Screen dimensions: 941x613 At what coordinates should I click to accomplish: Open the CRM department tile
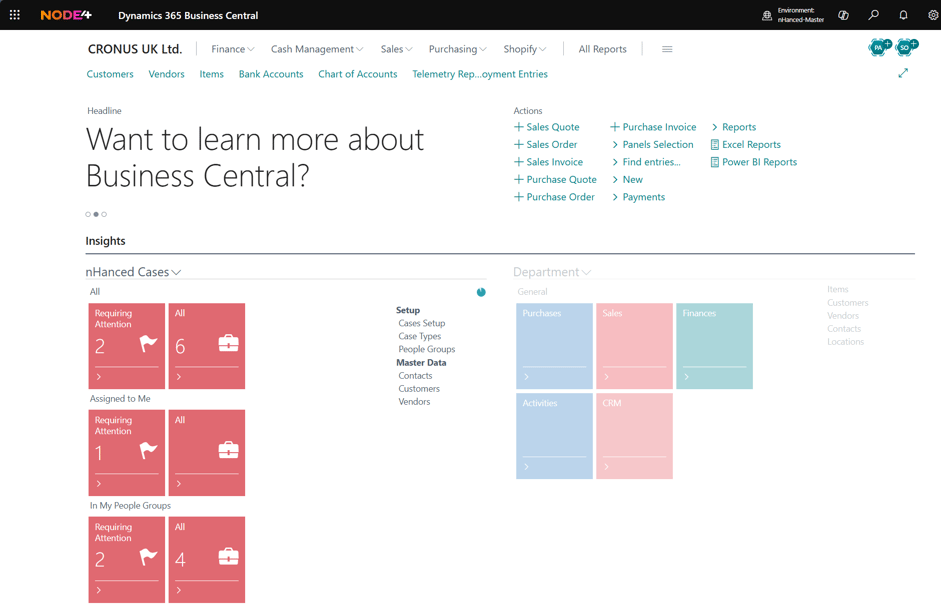(634, 436)
